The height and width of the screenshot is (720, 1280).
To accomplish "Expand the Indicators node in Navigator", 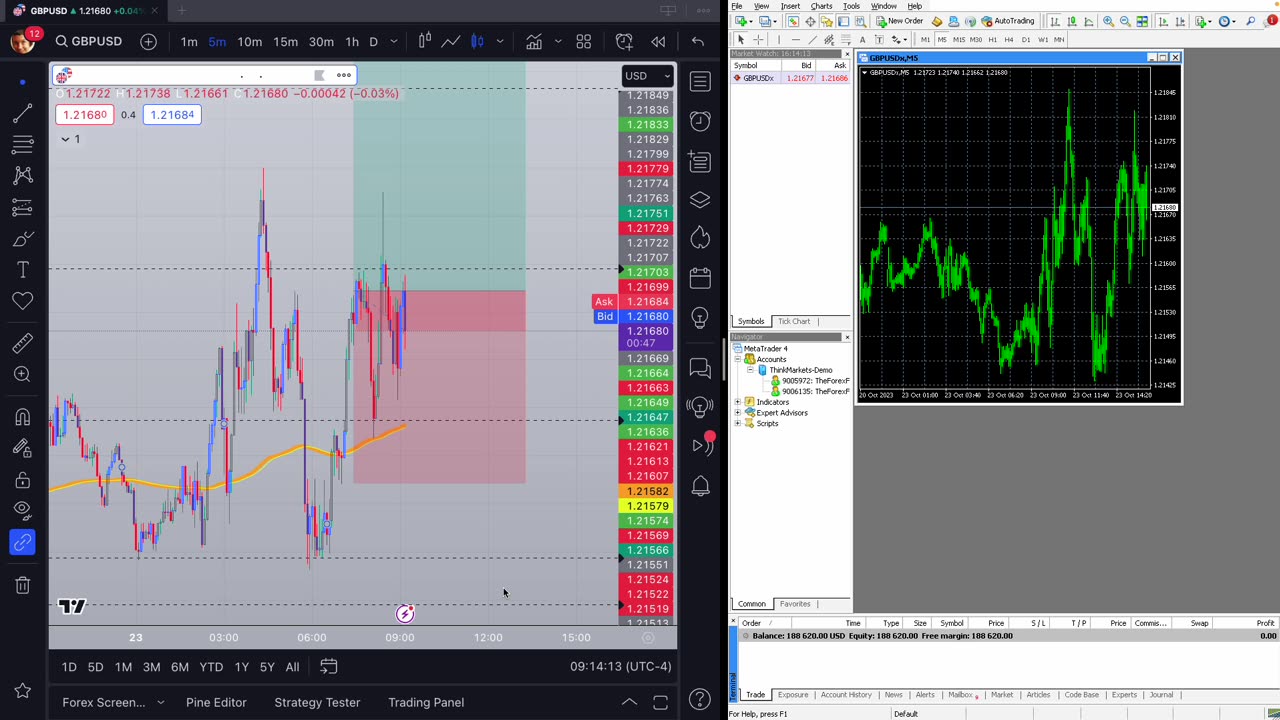I will (x=738, y=402).
